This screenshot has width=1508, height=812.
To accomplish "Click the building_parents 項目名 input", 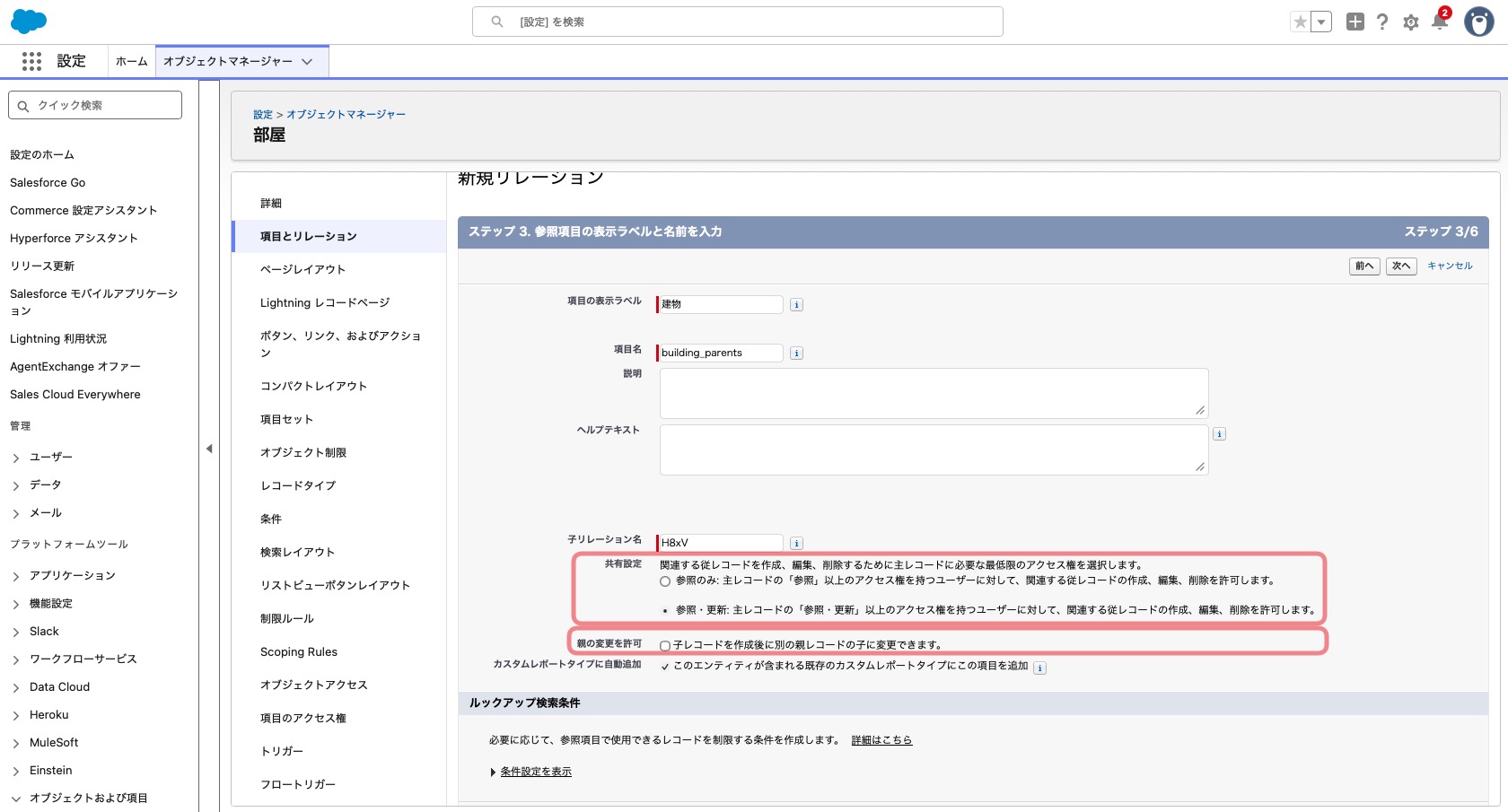I will pyautogui.click(x=720, y=354).
